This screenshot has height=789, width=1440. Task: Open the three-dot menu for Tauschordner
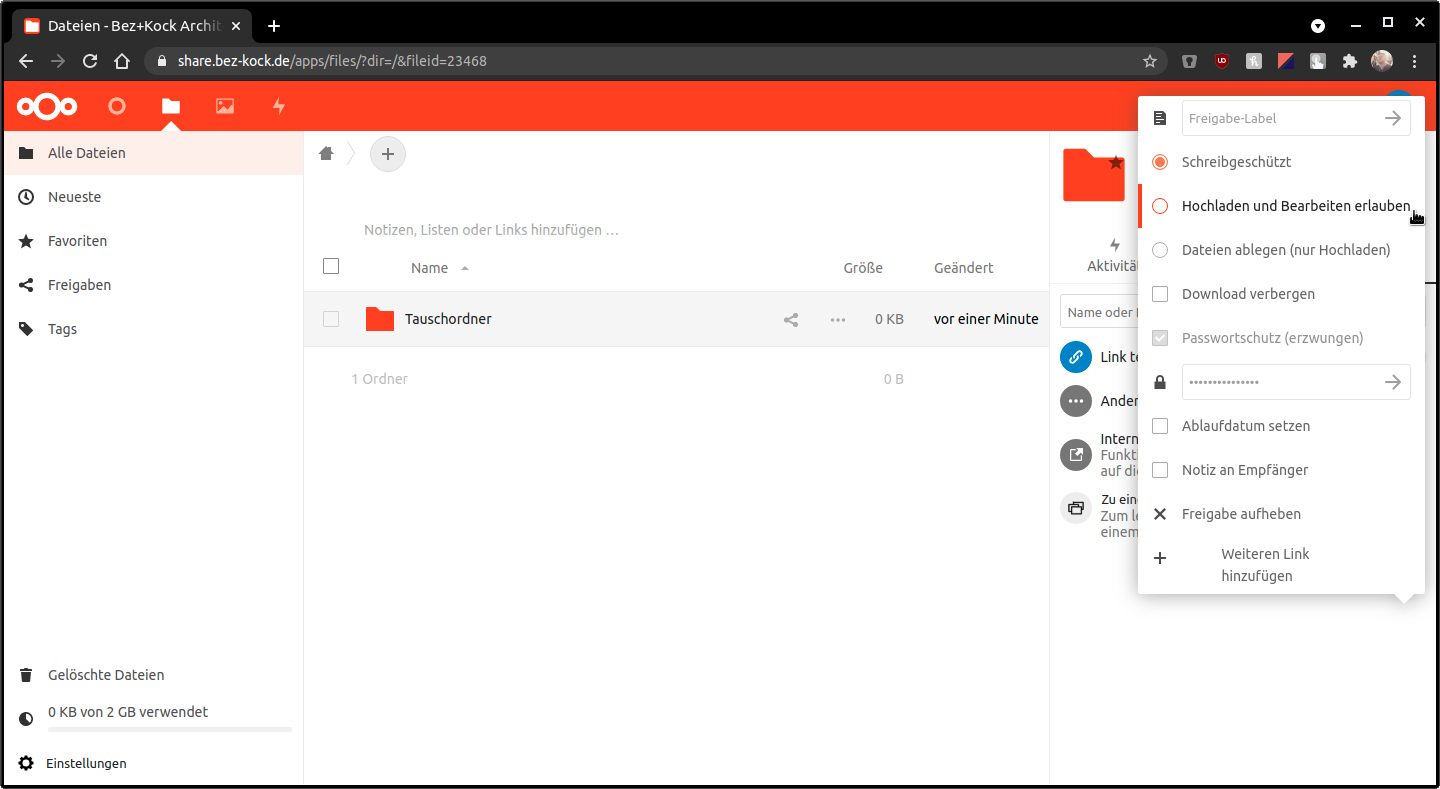838,320
